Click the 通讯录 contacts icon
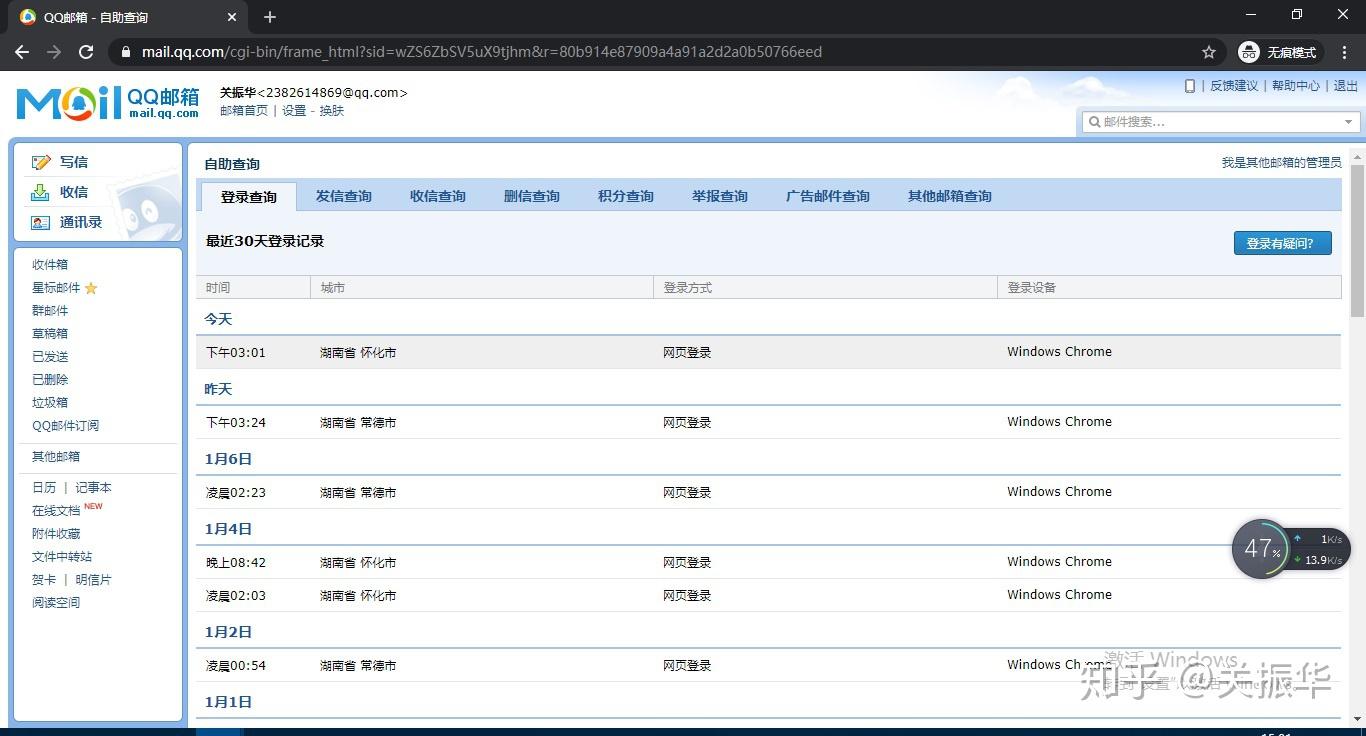1366x736 pixels. tap(40, 222)
